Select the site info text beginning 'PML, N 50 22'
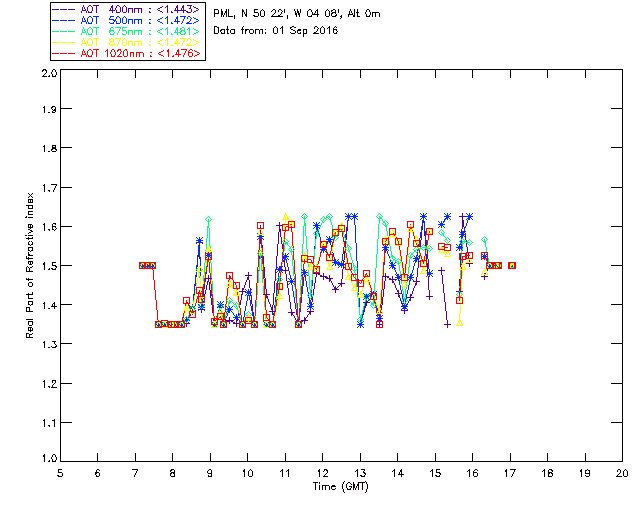 click(x=297, y=14)
